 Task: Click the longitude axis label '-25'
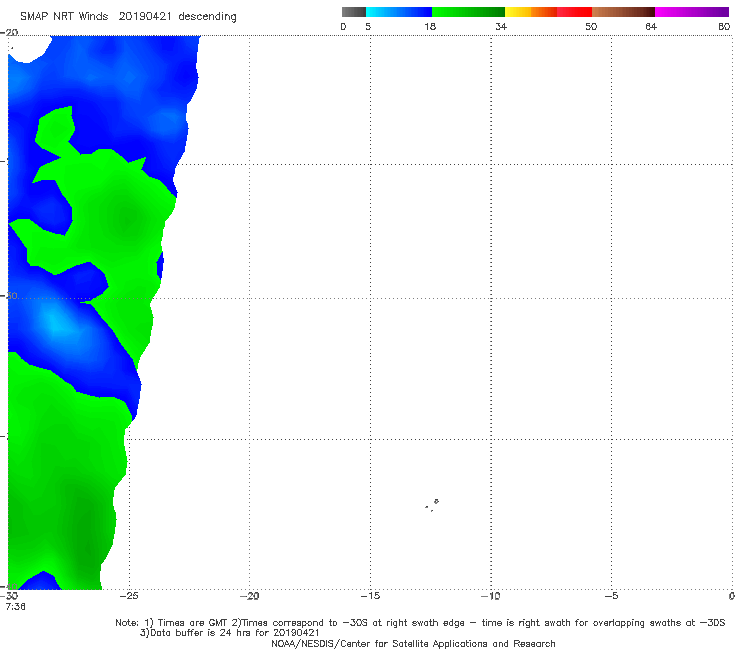click(x=129, y=596)
